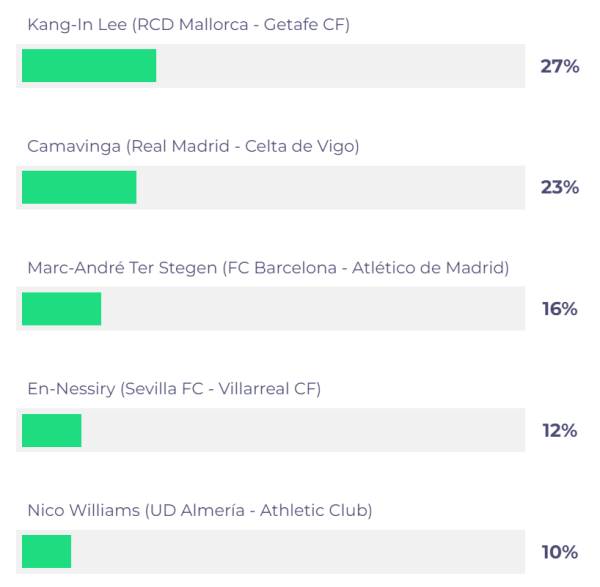
Task: Click the unfilled gray area of Ter Stegen's bar
Action: point(313,308)
